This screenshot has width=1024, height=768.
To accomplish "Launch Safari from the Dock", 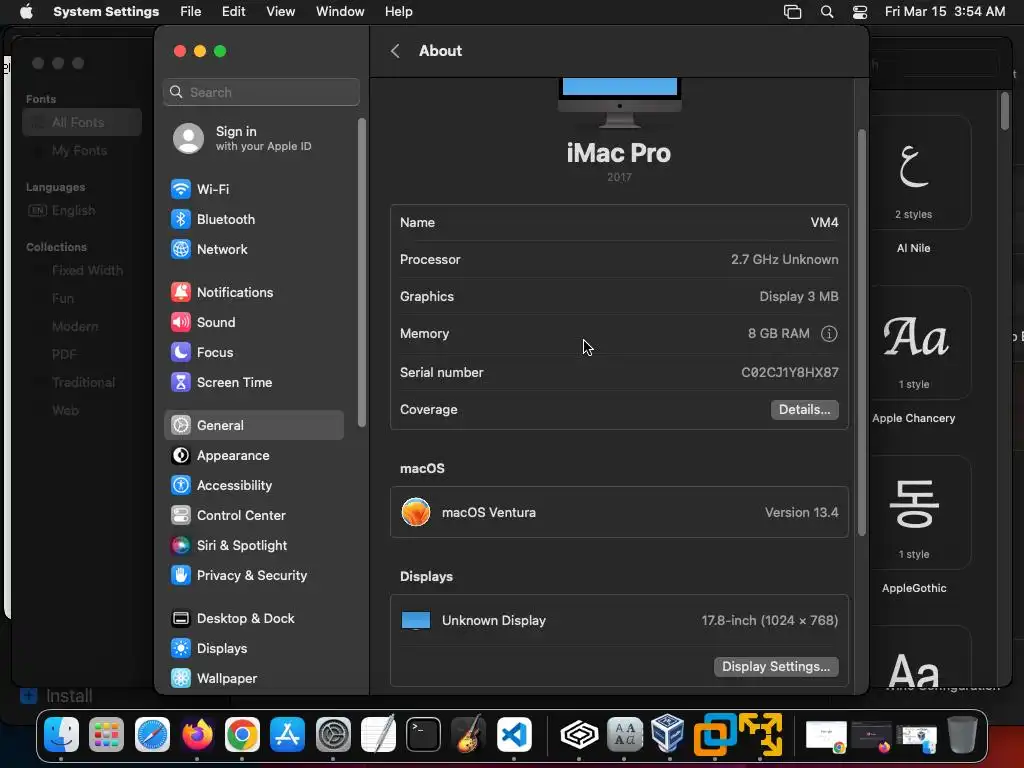I will tap(152, 735).
